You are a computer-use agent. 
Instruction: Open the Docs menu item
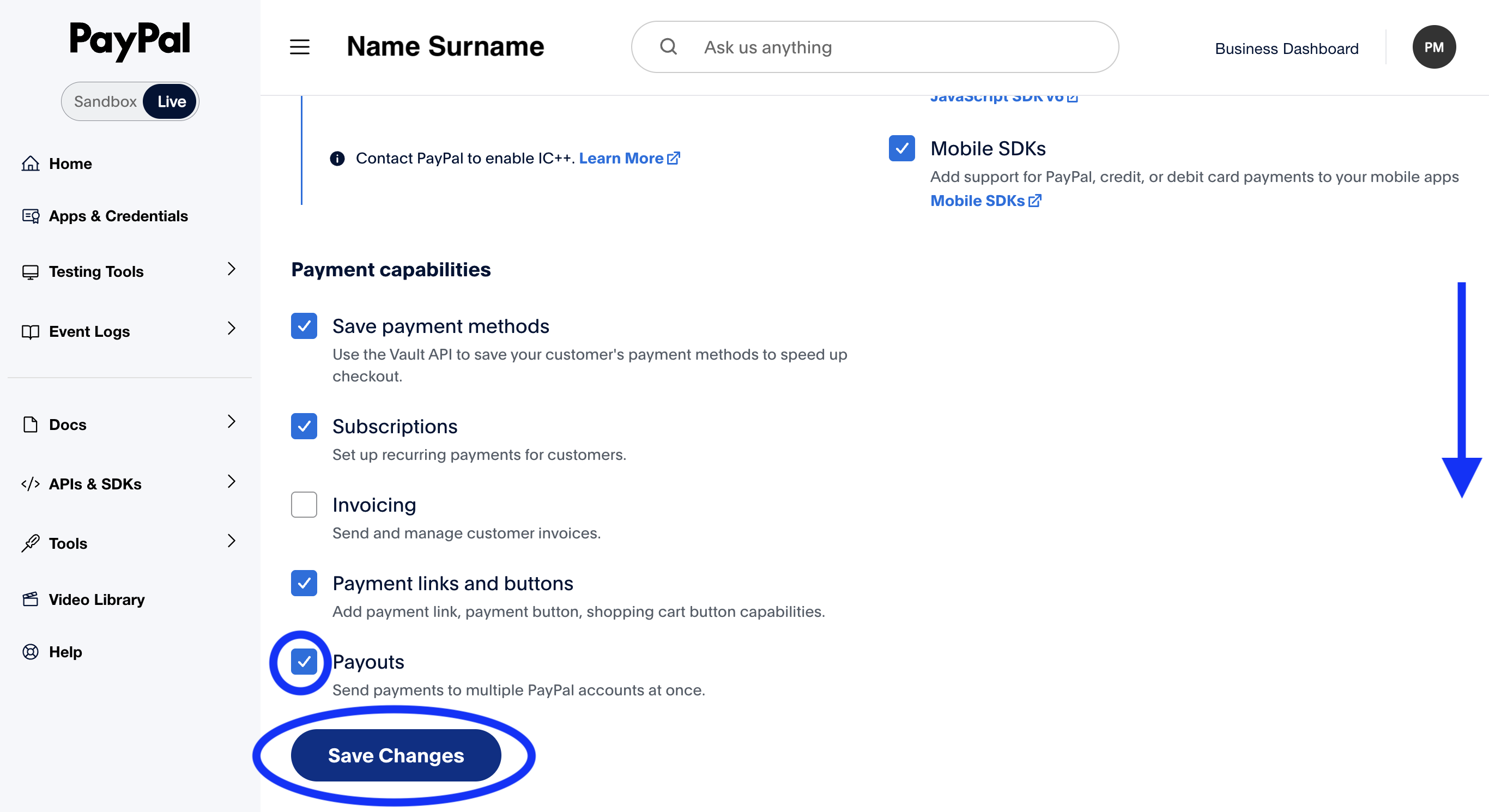tap(68, 425)
